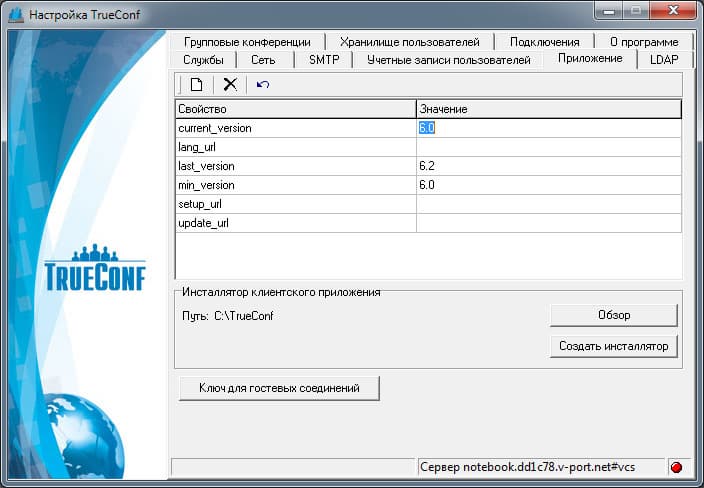Select the update_url property row

pos(429,223)
